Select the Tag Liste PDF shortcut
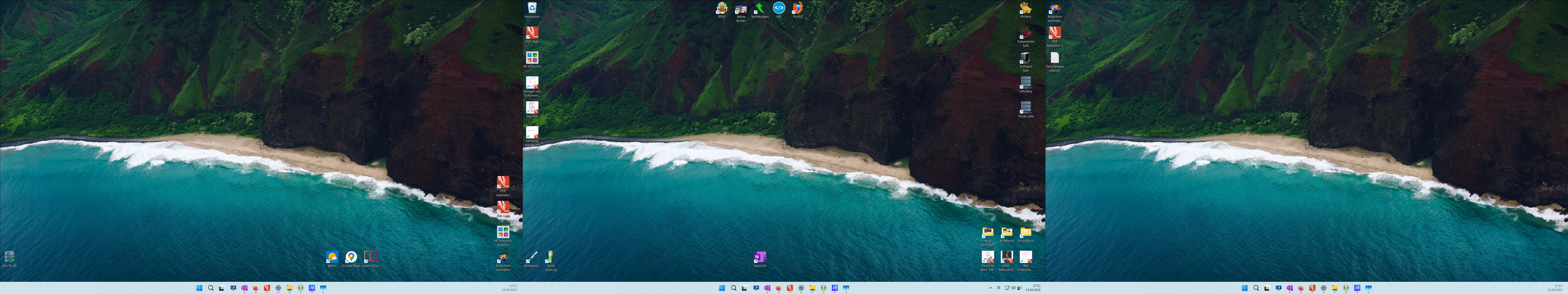Image resolution: width=1568 pixels, height=294 pixels. point(531,109)
